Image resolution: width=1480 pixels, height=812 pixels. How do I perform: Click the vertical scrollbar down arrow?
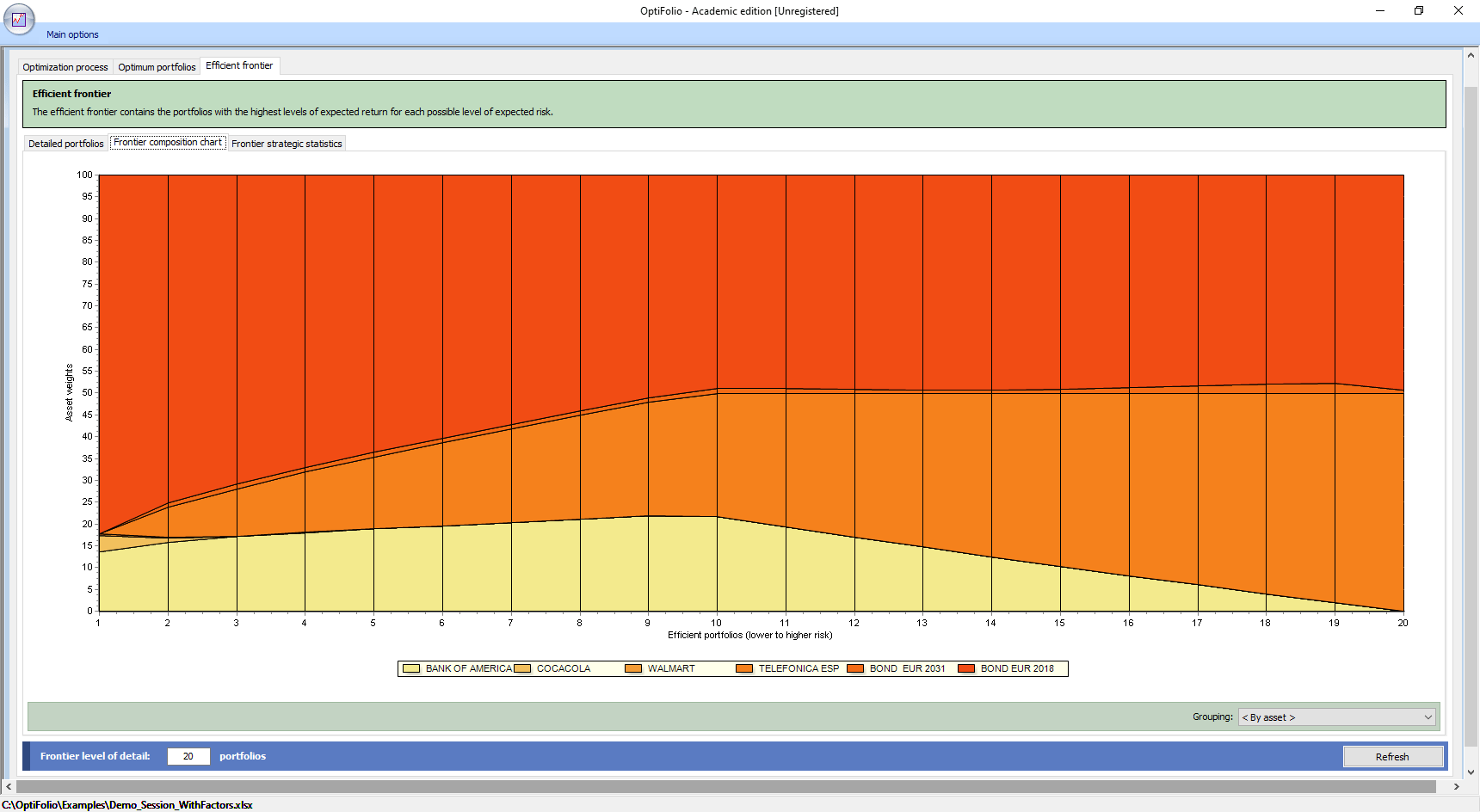(1471, 772)
